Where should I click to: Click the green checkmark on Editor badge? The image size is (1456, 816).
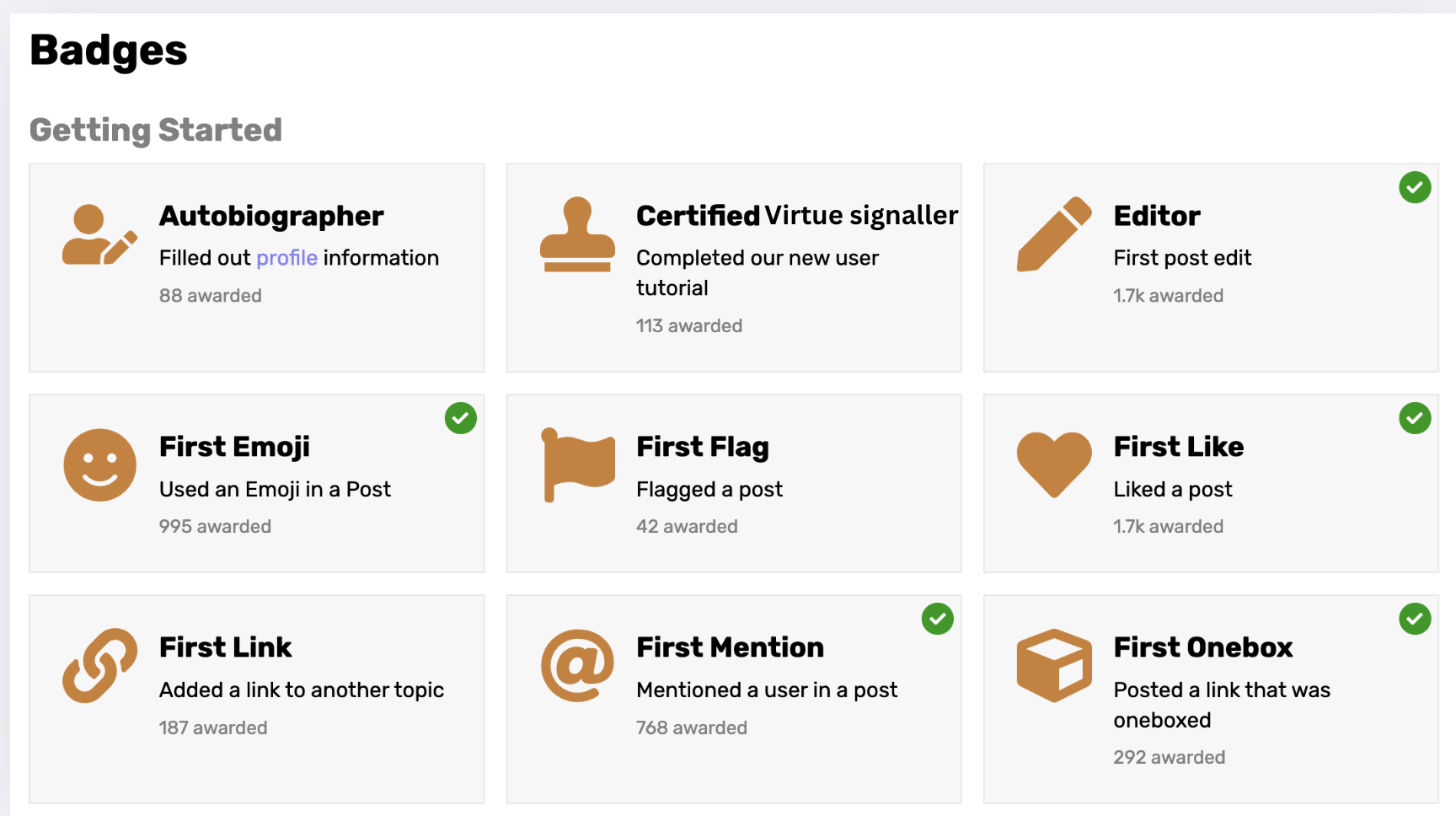[1415, 187]
